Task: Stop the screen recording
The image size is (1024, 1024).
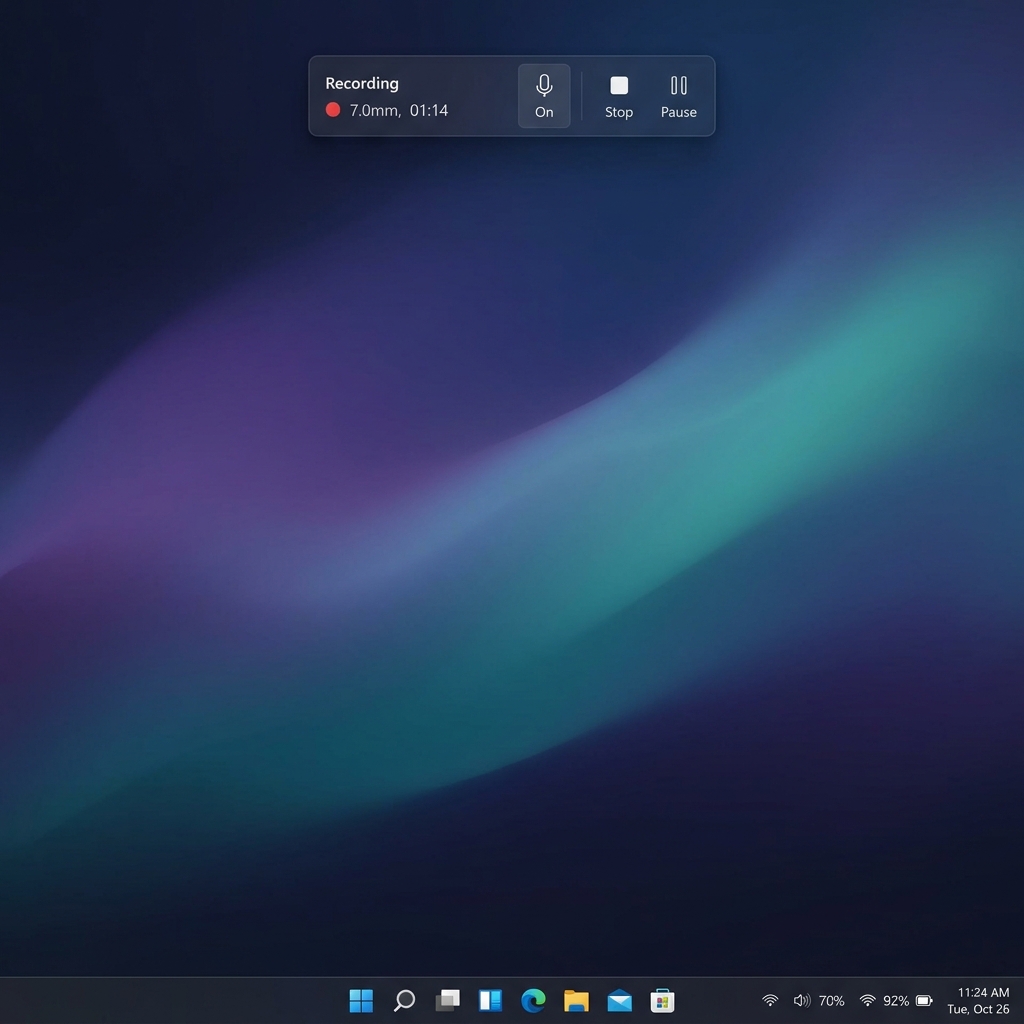Action: click(x=618, y=96)
